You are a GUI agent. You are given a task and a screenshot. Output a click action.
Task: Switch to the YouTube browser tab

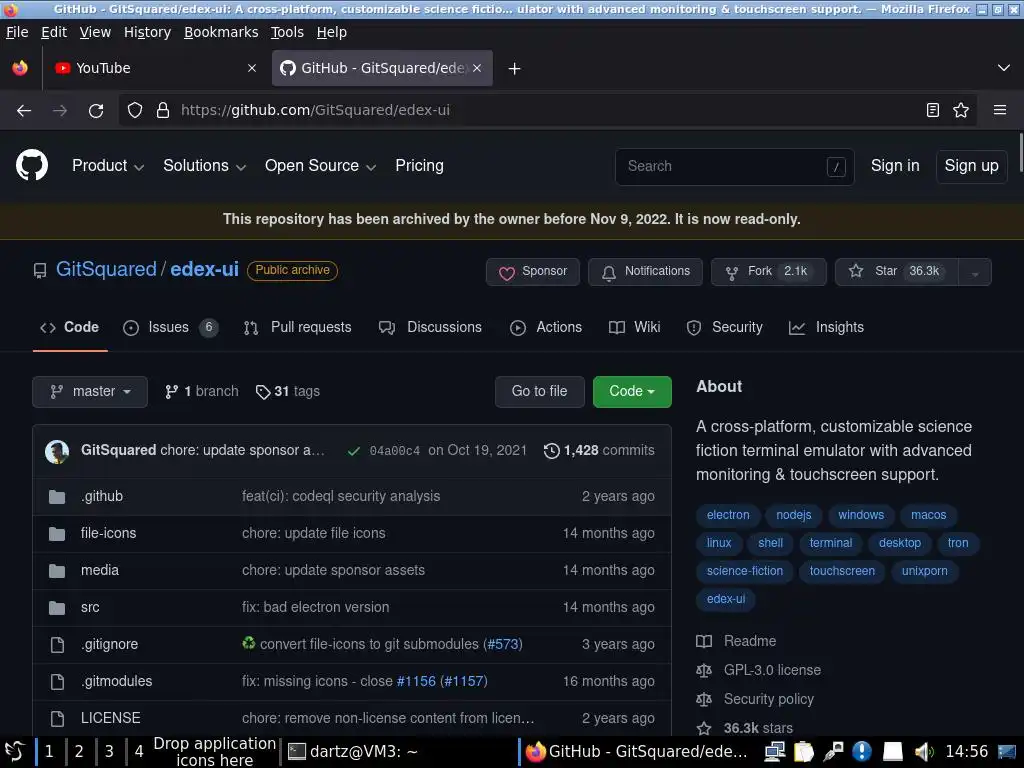click(155, 68)
